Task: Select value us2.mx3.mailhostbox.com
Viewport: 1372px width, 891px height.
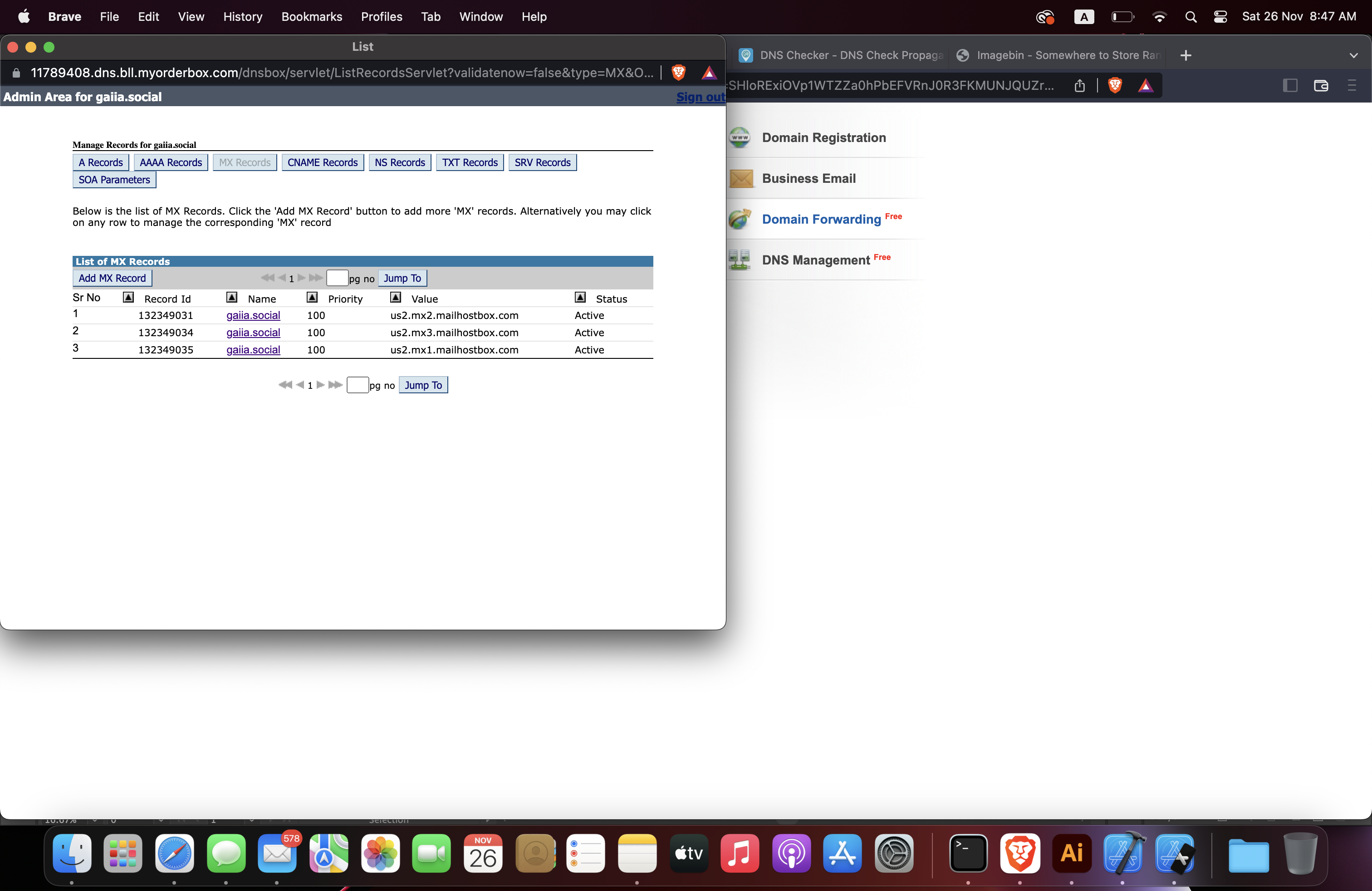Action: coord(454,333)
